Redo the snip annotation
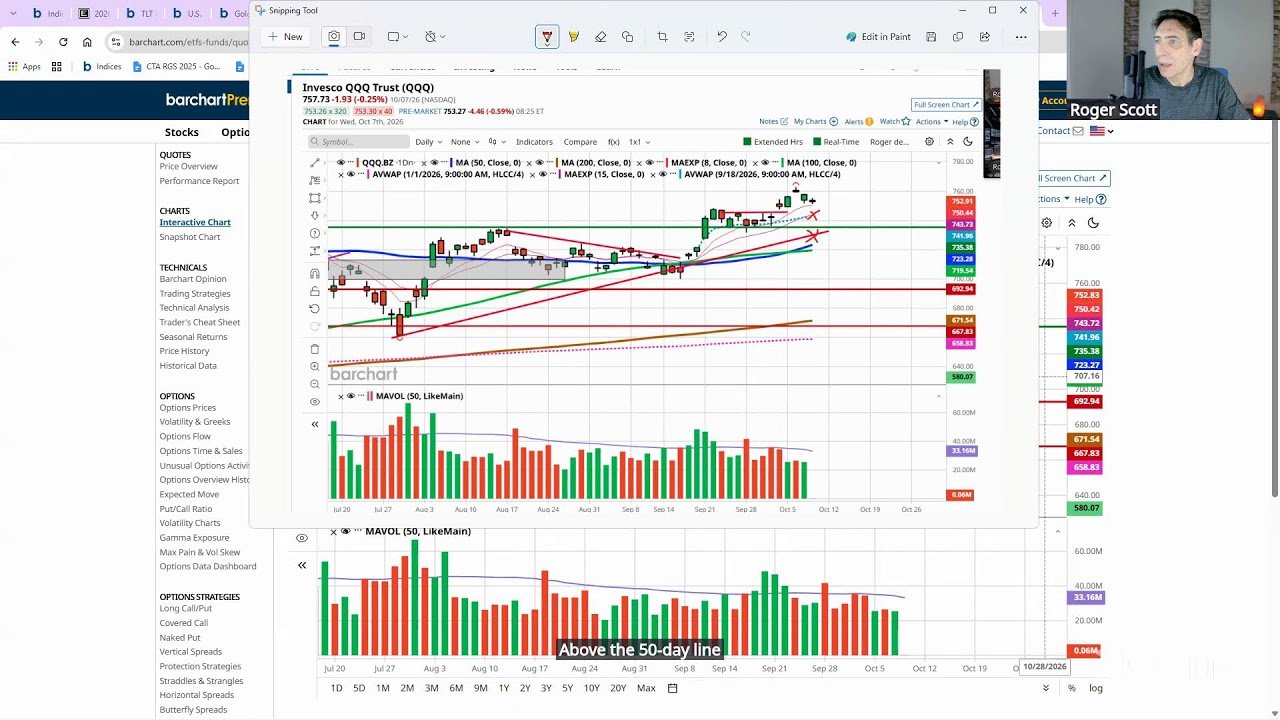Viewport: 1280px width, 720px height. point(746,37)
